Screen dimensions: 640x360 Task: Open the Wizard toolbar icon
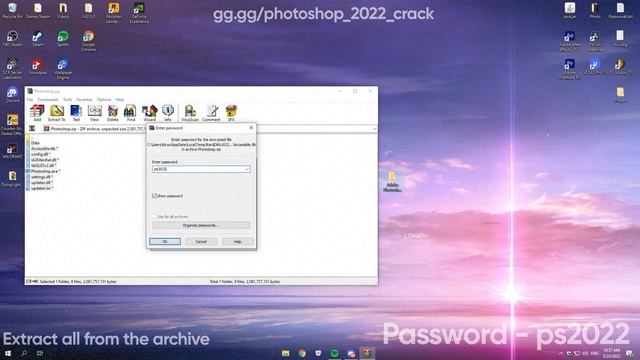(149, 113)
